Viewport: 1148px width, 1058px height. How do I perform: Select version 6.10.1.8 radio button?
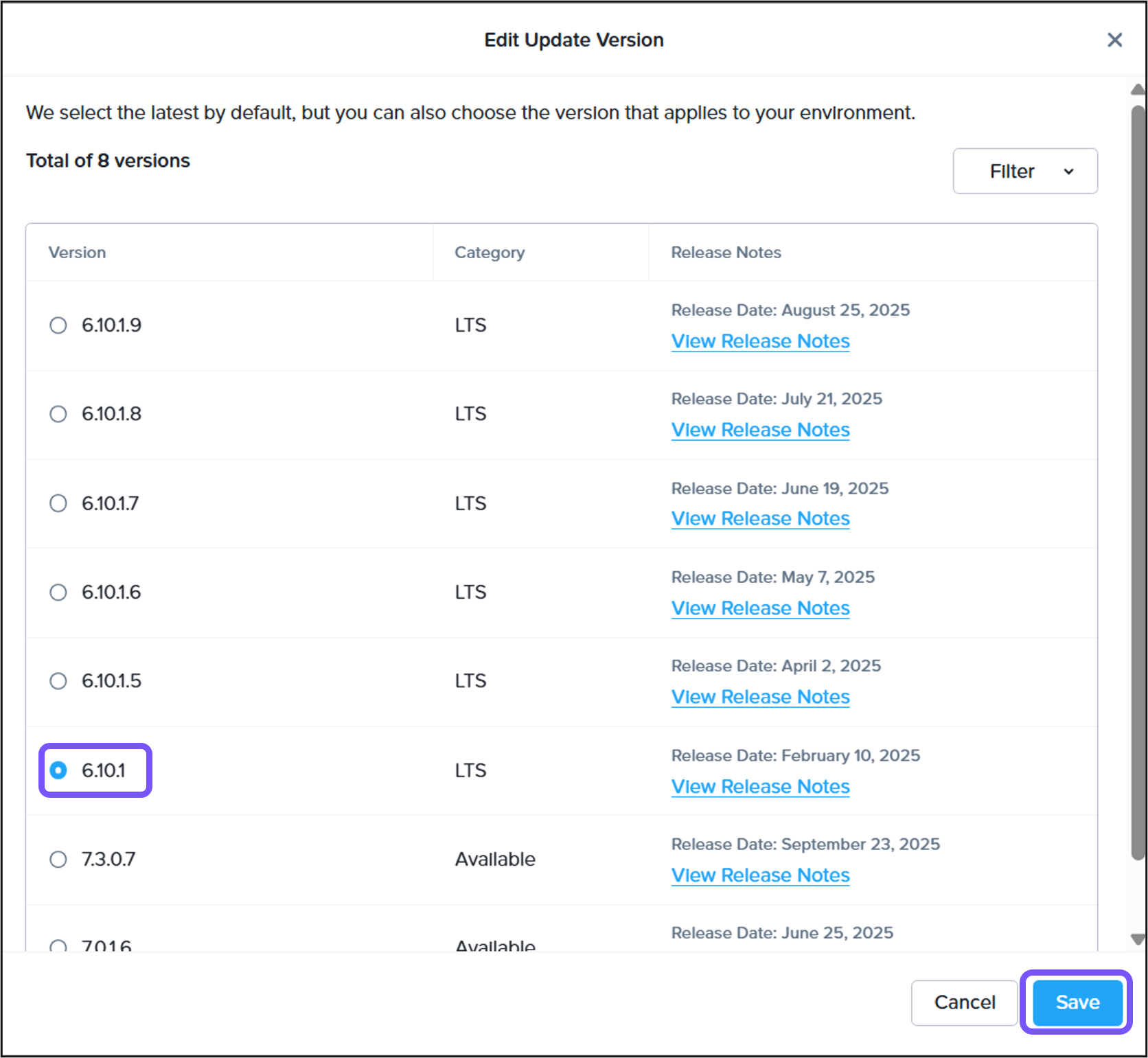pyautogui.click(x=58, y=414)
